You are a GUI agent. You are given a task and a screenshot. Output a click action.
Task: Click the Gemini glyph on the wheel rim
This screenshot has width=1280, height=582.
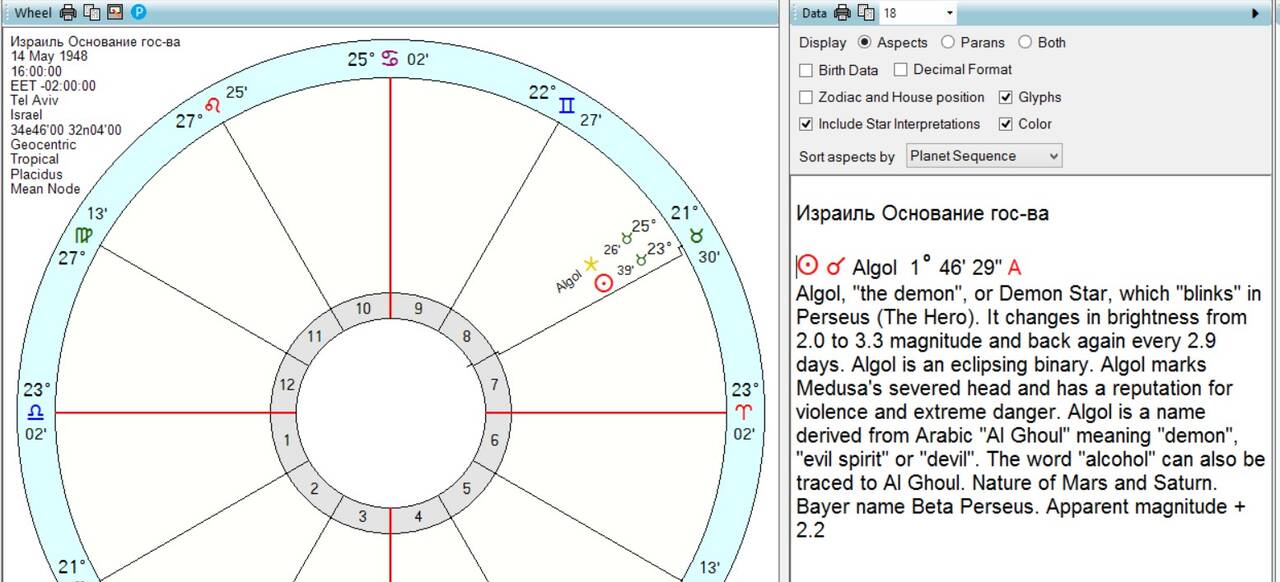[567, 104]
